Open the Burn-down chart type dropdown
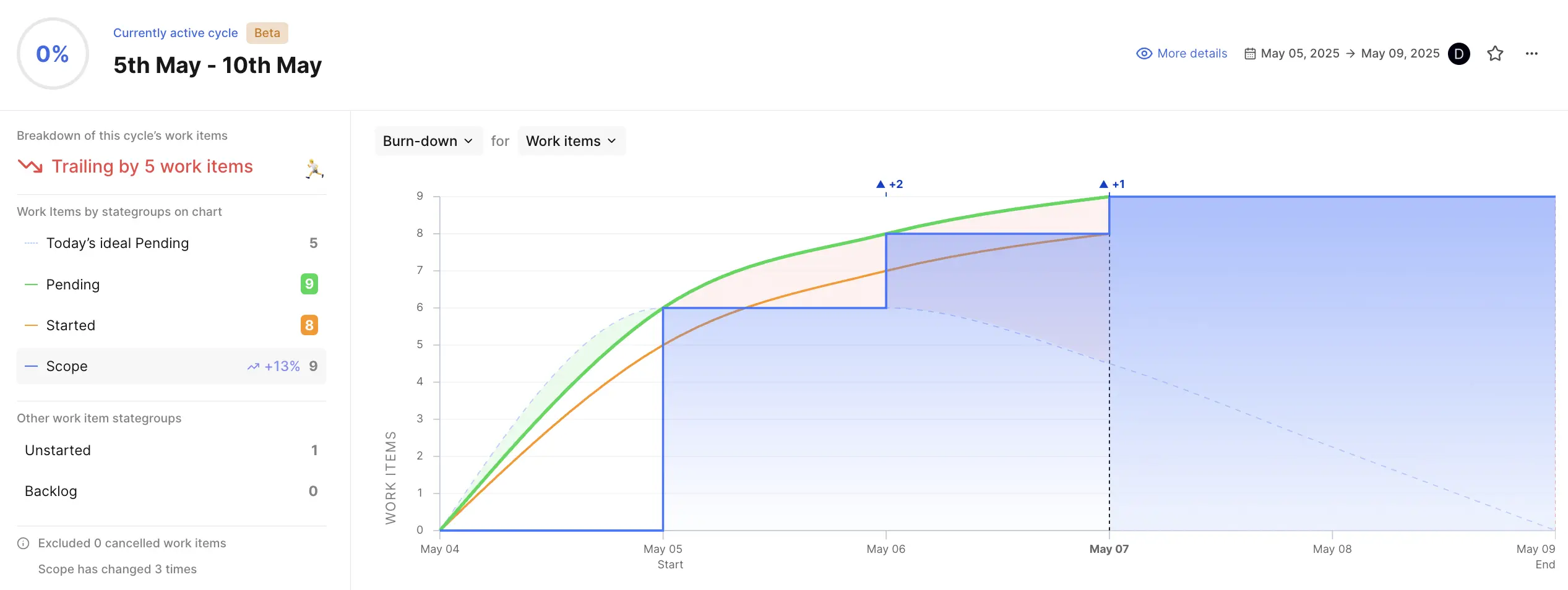Screen dimensions: 1568x590 click(428, 141)
